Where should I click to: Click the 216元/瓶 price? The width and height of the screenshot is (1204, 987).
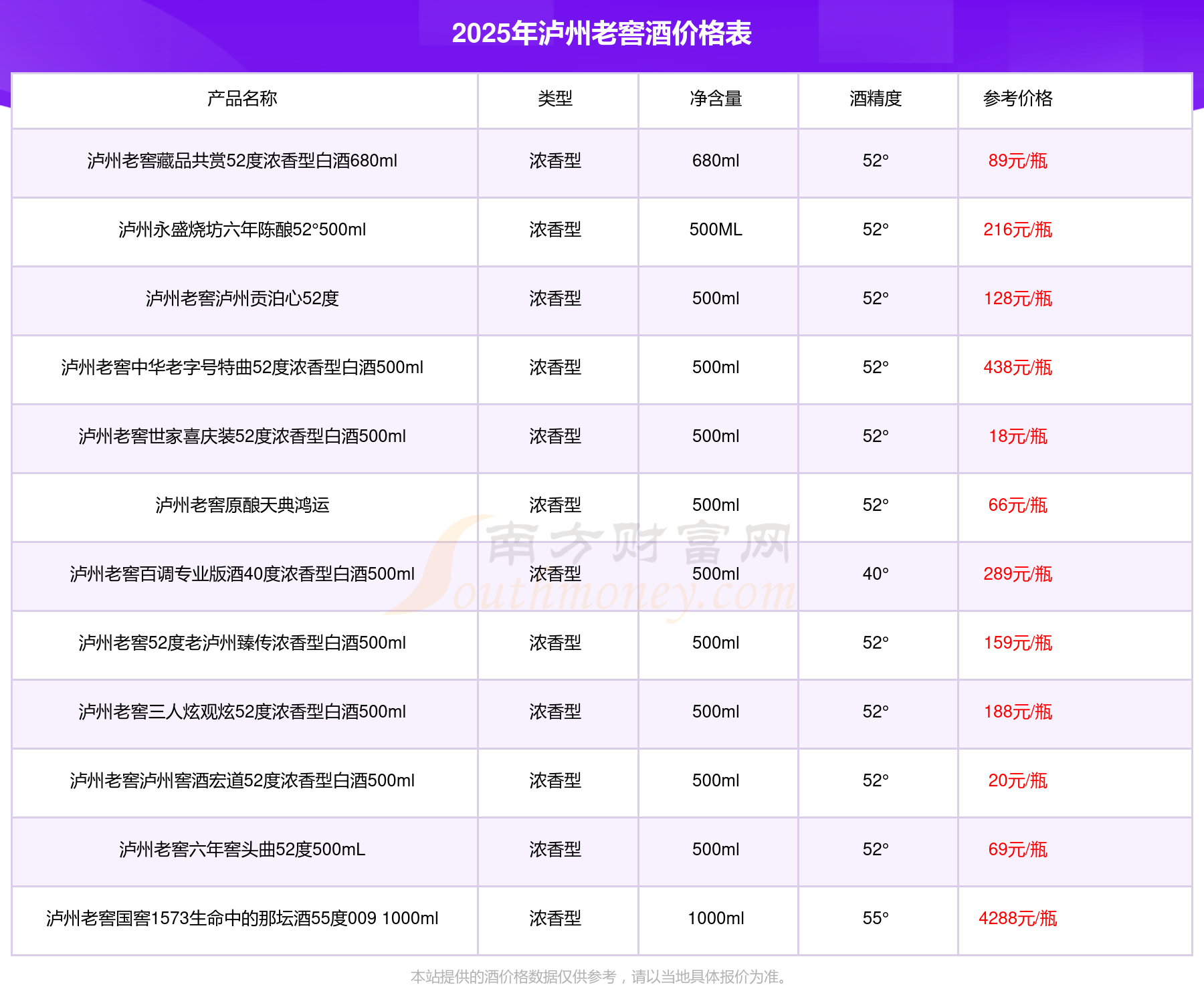click(1017, 230)
